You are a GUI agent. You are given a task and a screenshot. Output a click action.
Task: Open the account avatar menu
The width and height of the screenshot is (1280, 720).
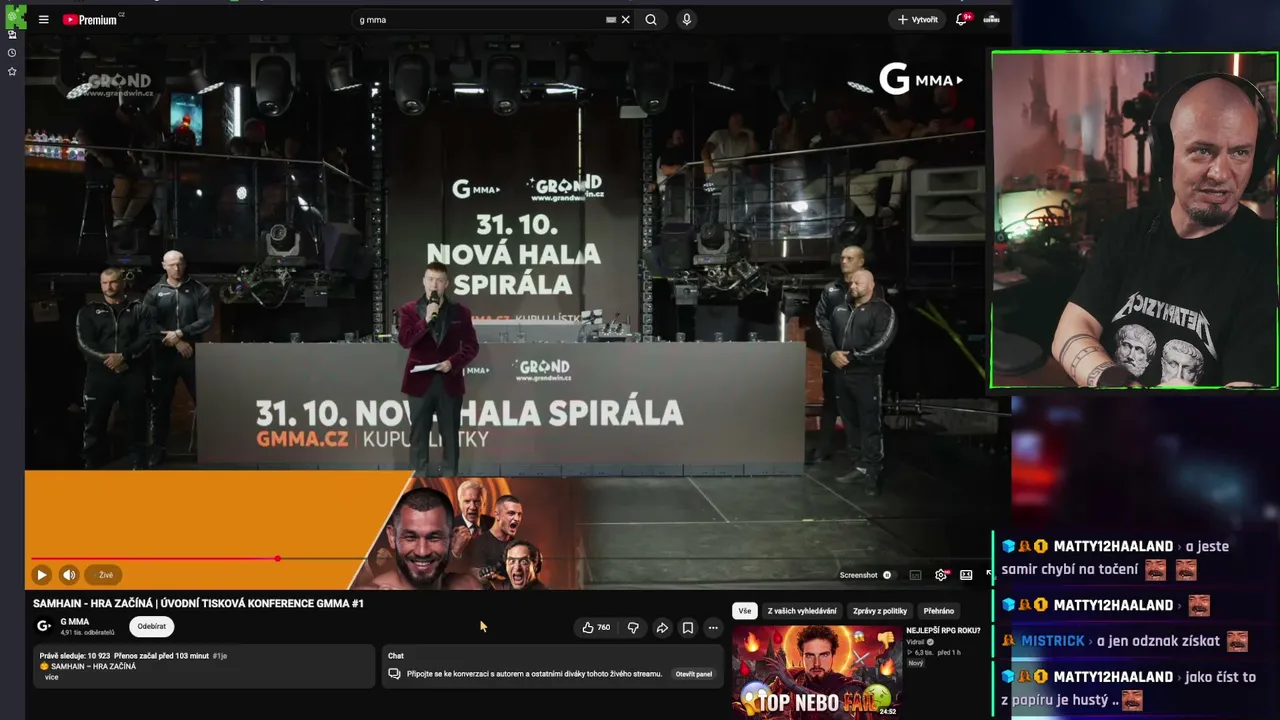tap(991, 19)
